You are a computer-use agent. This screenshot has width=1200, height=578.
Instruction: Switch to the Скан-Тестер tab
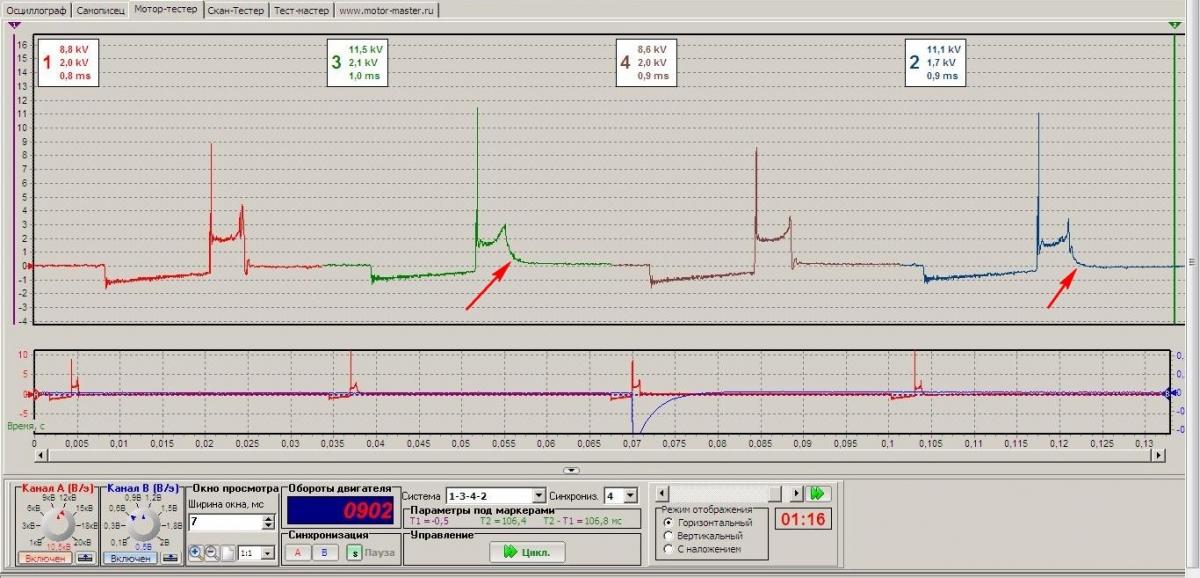tap(236, 9)
